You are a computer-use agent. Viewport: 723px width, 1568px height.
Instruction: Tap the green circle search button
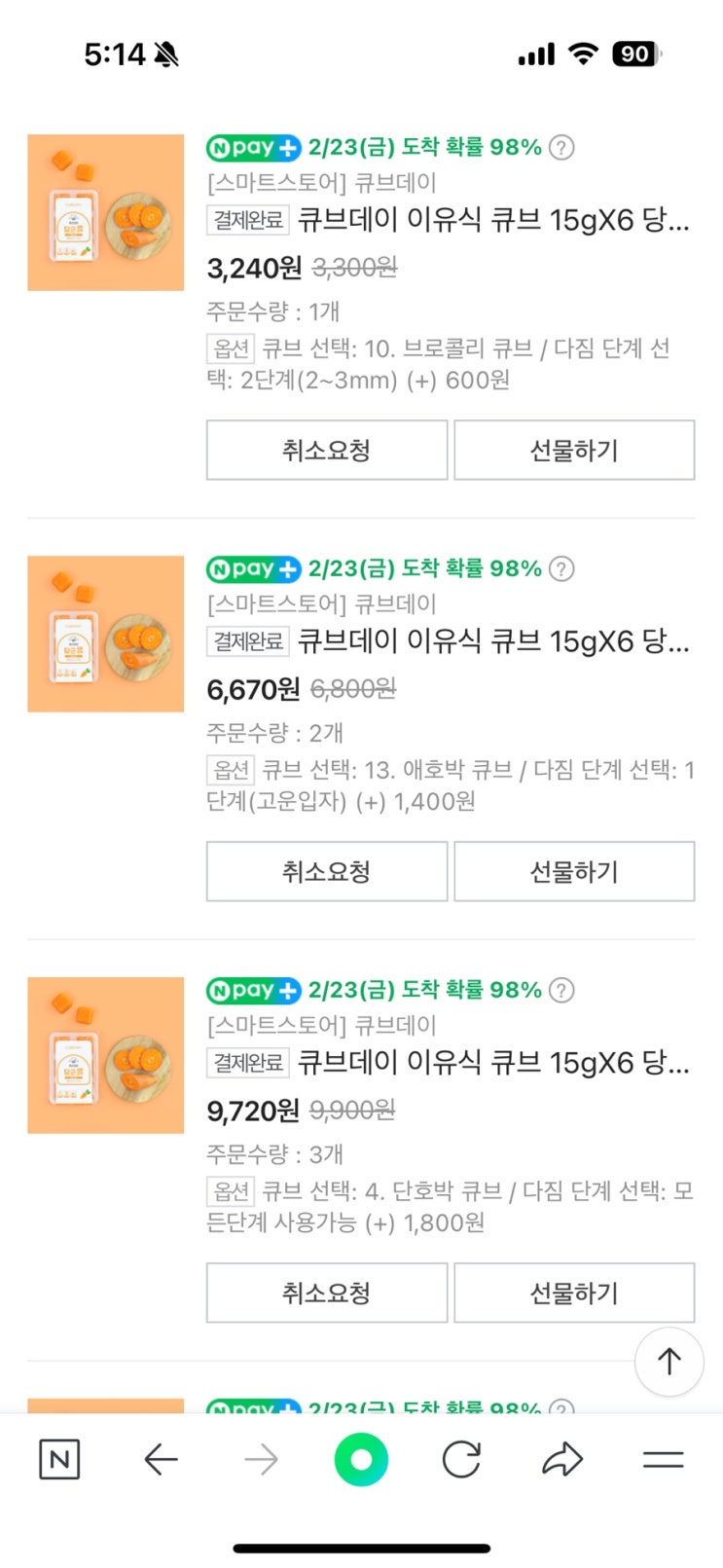tap(361, 1459)
